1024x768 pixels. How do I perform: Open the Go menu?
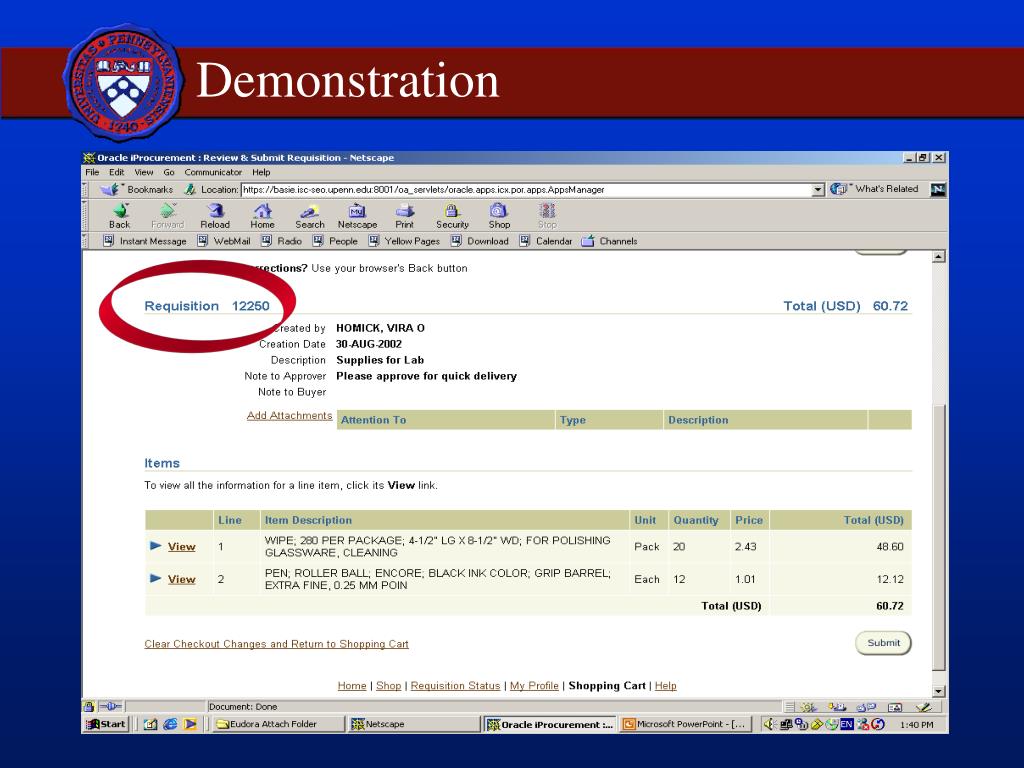point(169,172)
